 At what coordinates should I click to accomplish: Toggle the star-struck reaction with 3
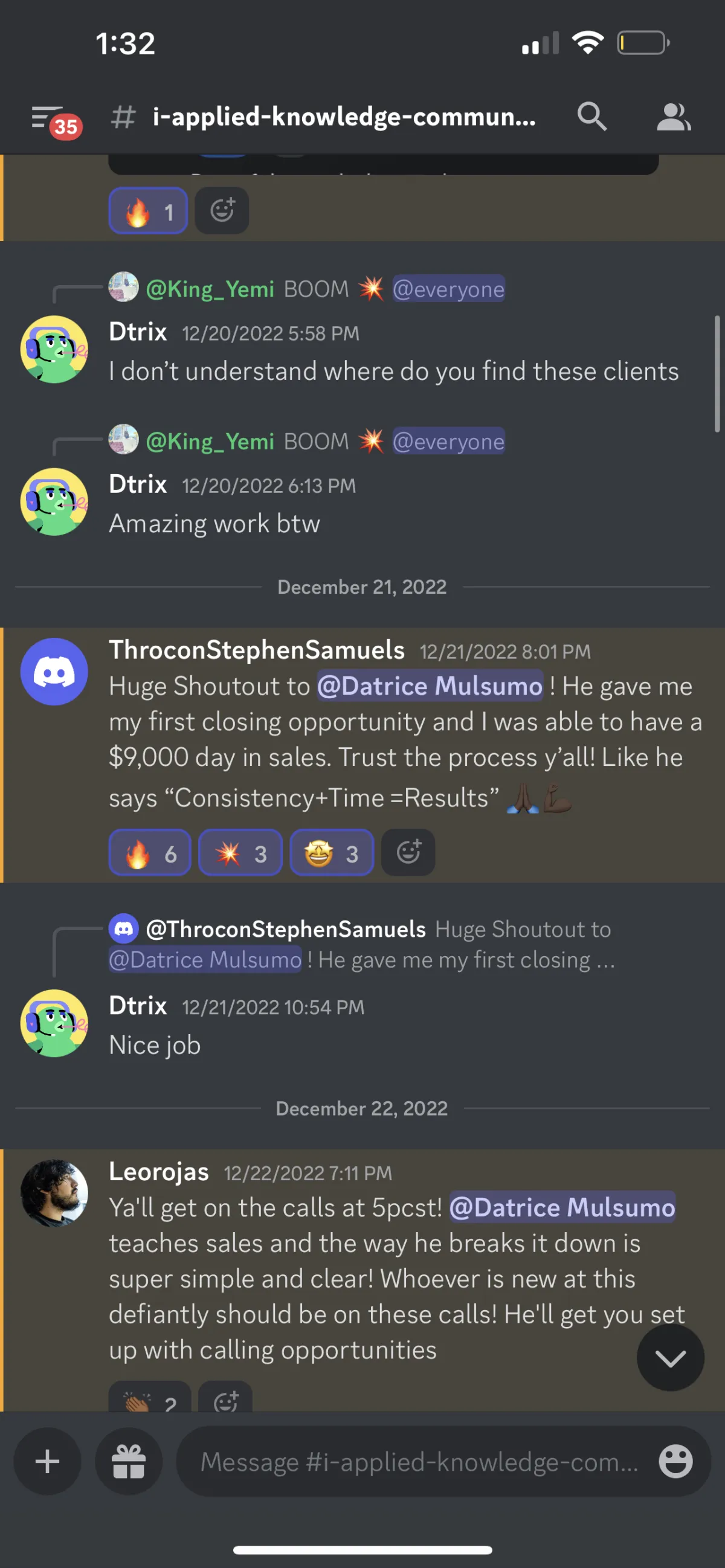point(332,852)
